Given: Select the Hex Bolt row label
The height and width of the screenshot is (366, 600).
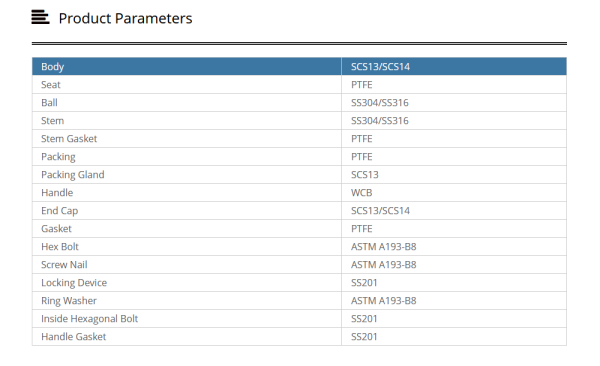Looking at the screenshot, I should tap(60, 247).
